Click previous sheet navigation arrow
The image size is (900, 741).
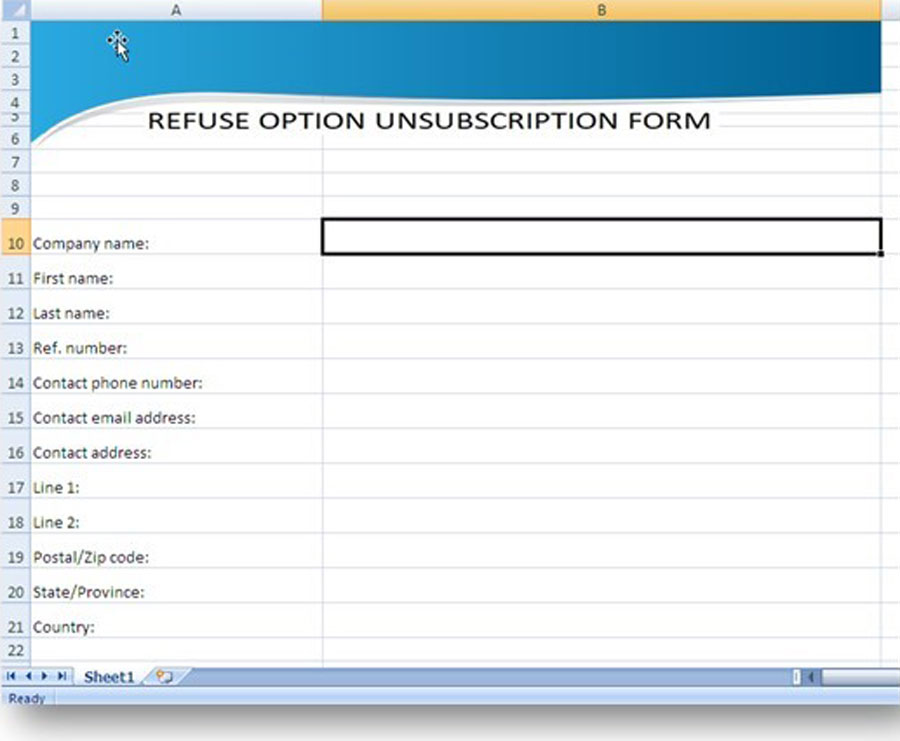coord(28,676)
